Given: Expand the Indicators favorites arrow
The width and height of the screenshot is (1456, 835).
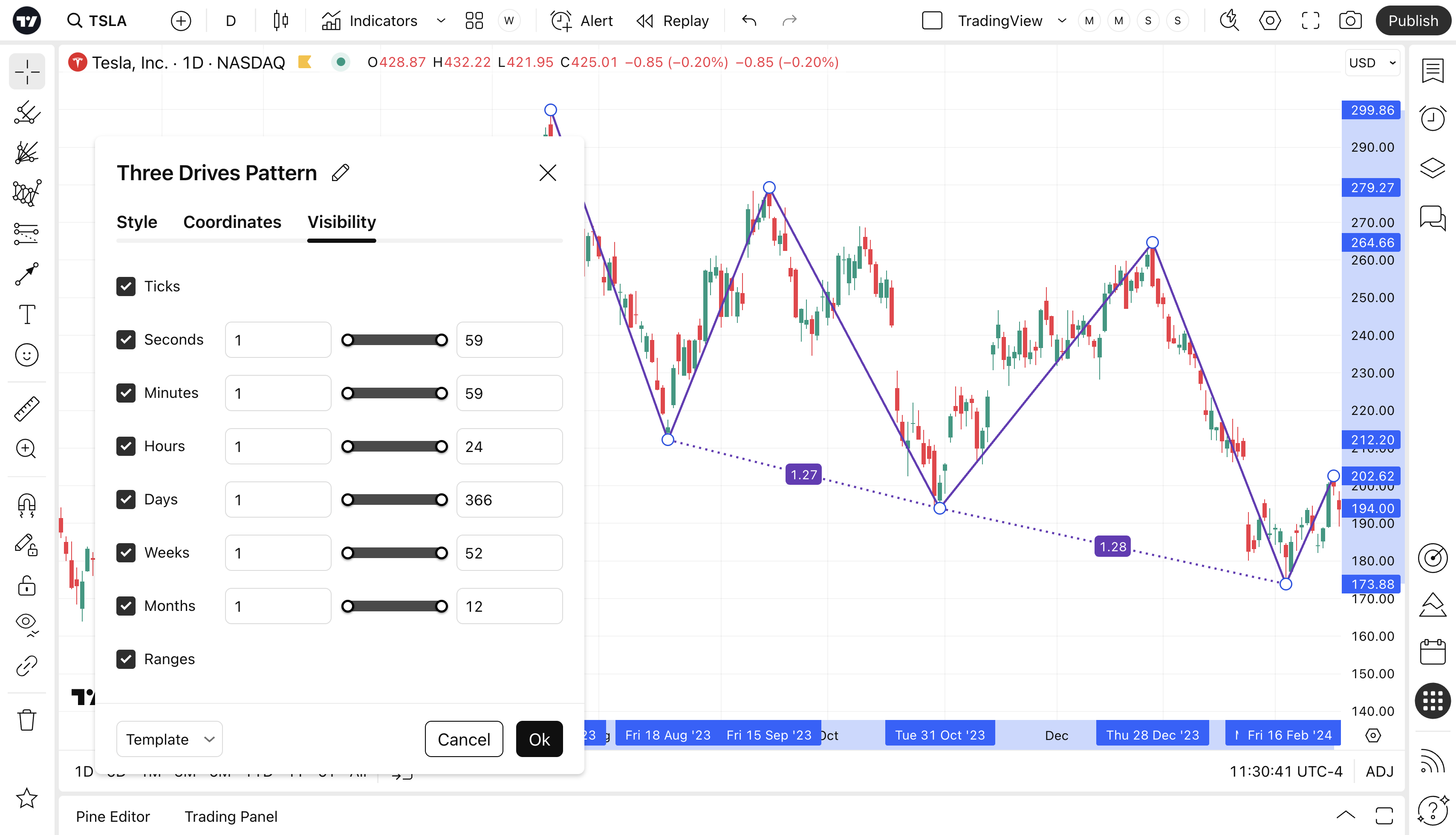Looking at the screenshot, I should point(441,20).
